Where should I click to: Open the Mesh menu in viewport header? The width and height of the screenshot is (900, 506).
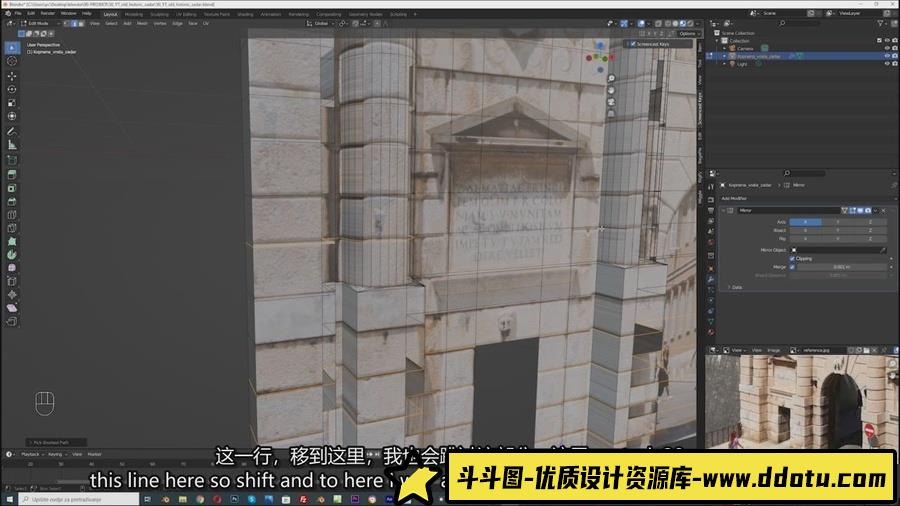coord(142,24)
